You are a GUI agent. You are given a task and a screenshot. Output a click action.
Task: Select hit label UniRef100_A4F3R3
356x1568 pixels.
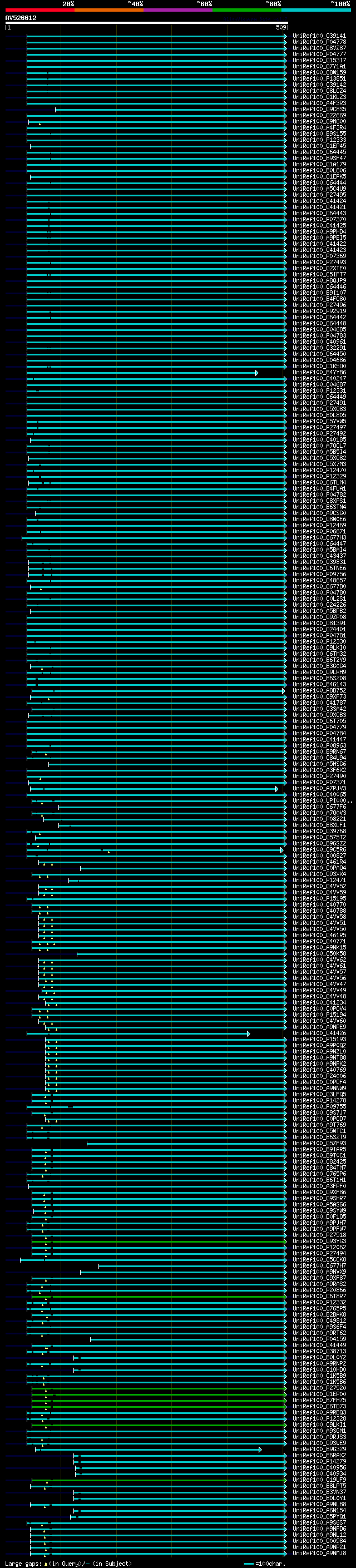319,103
